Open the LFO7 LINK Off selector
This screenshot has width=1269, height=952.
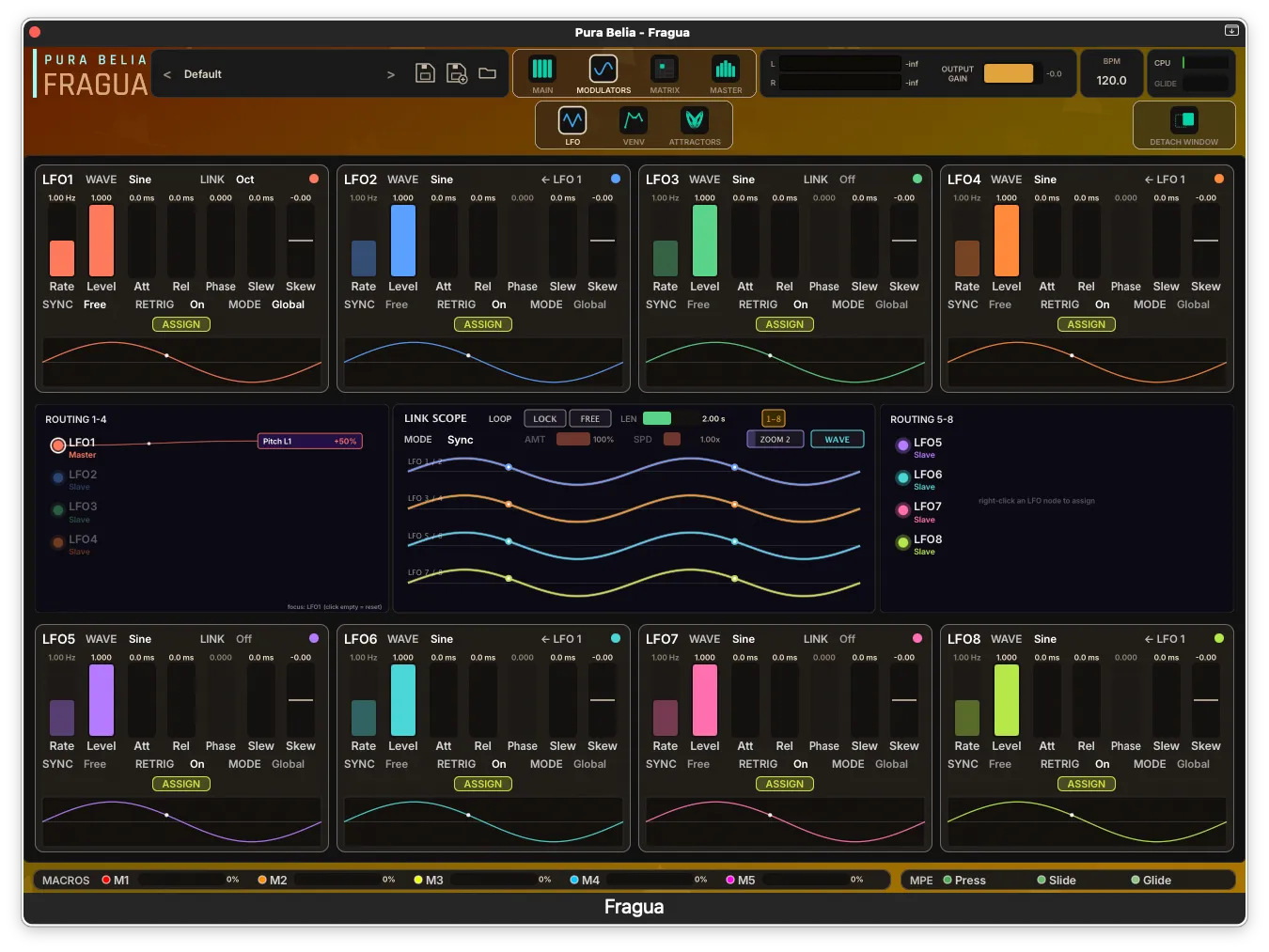(848, 639)
